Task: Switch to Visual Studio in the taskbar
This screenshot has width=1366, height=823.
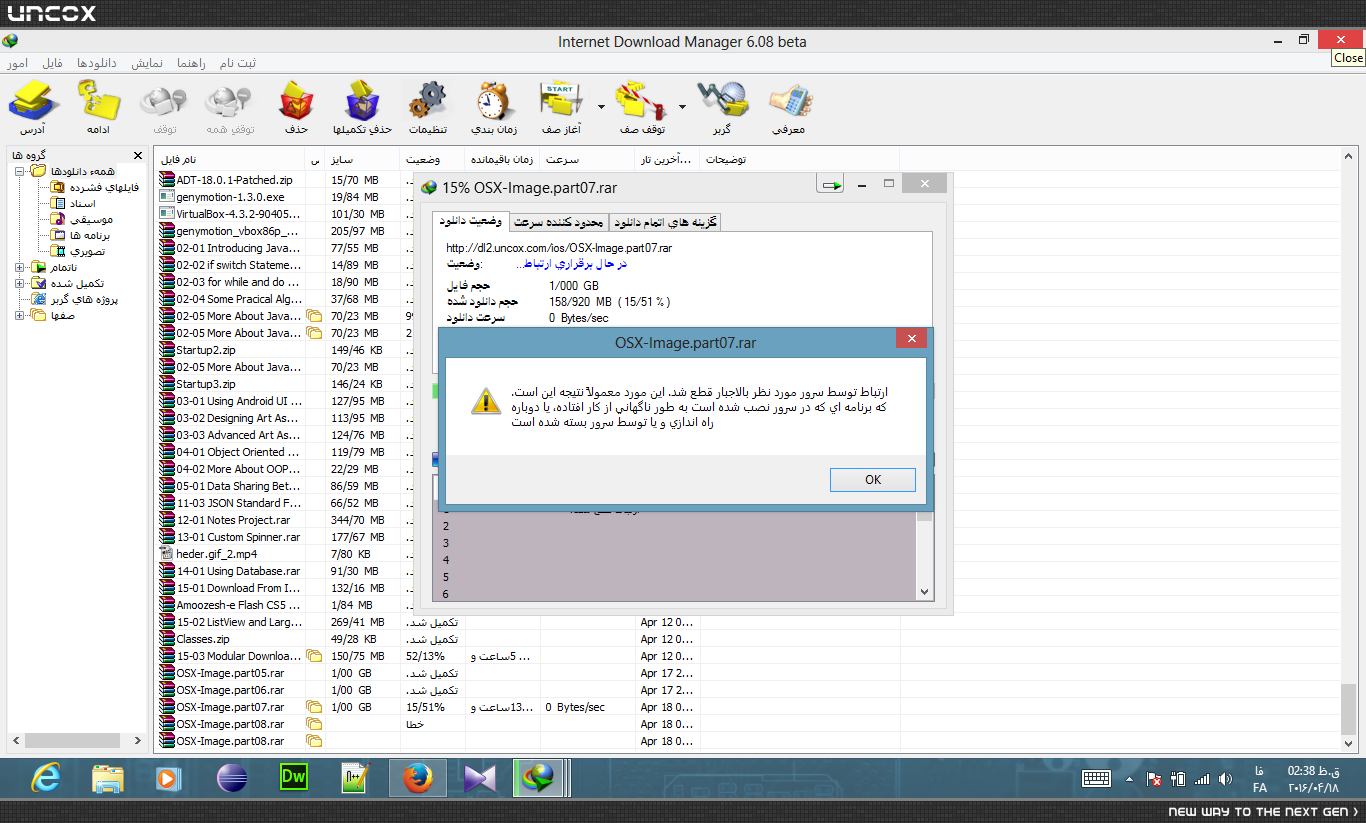Action: coord(479,777)
